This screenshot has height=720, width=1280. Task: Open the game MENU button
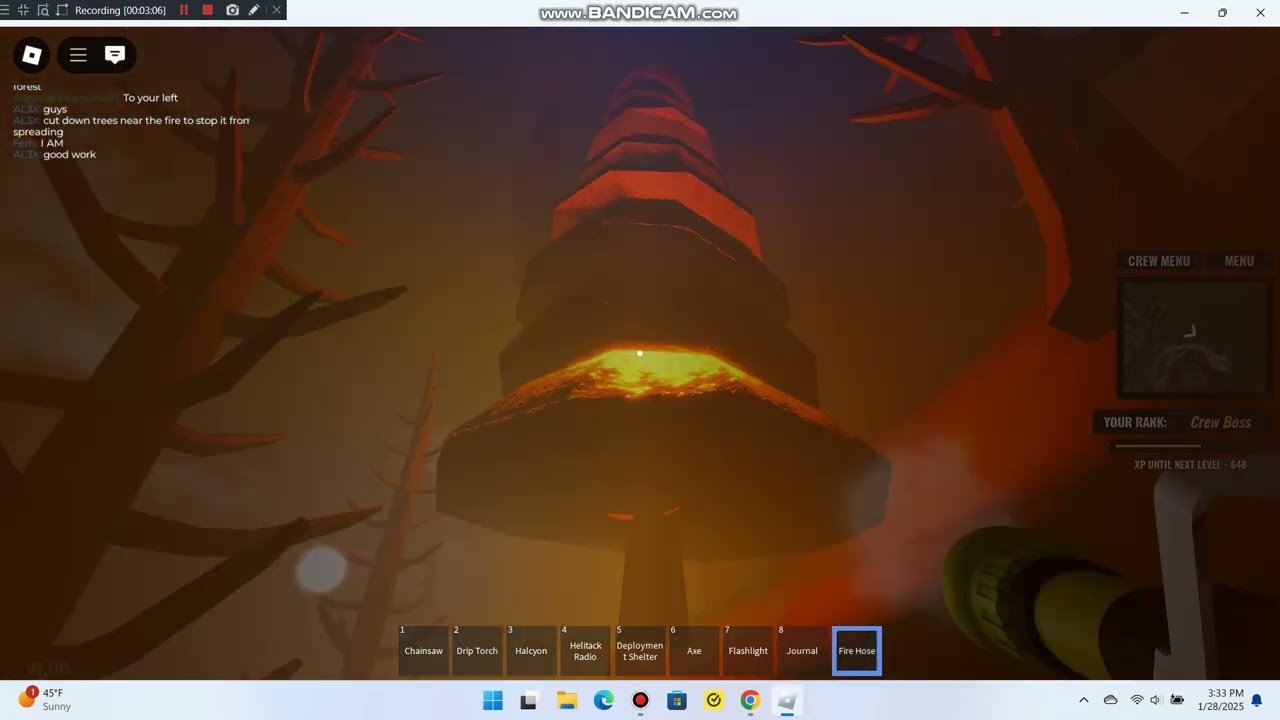pyautogui.click(x=1239, y=261)
